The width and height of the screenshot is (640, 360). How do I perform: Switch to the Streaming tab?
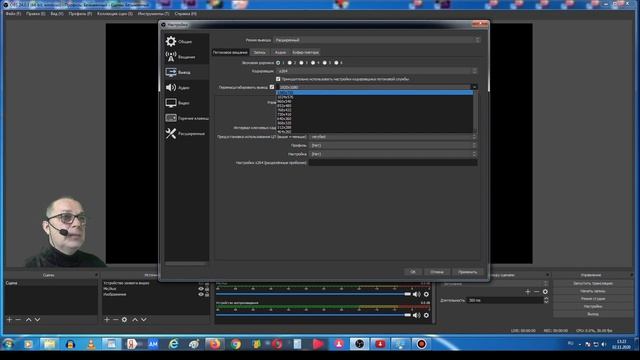pos(230,52)
